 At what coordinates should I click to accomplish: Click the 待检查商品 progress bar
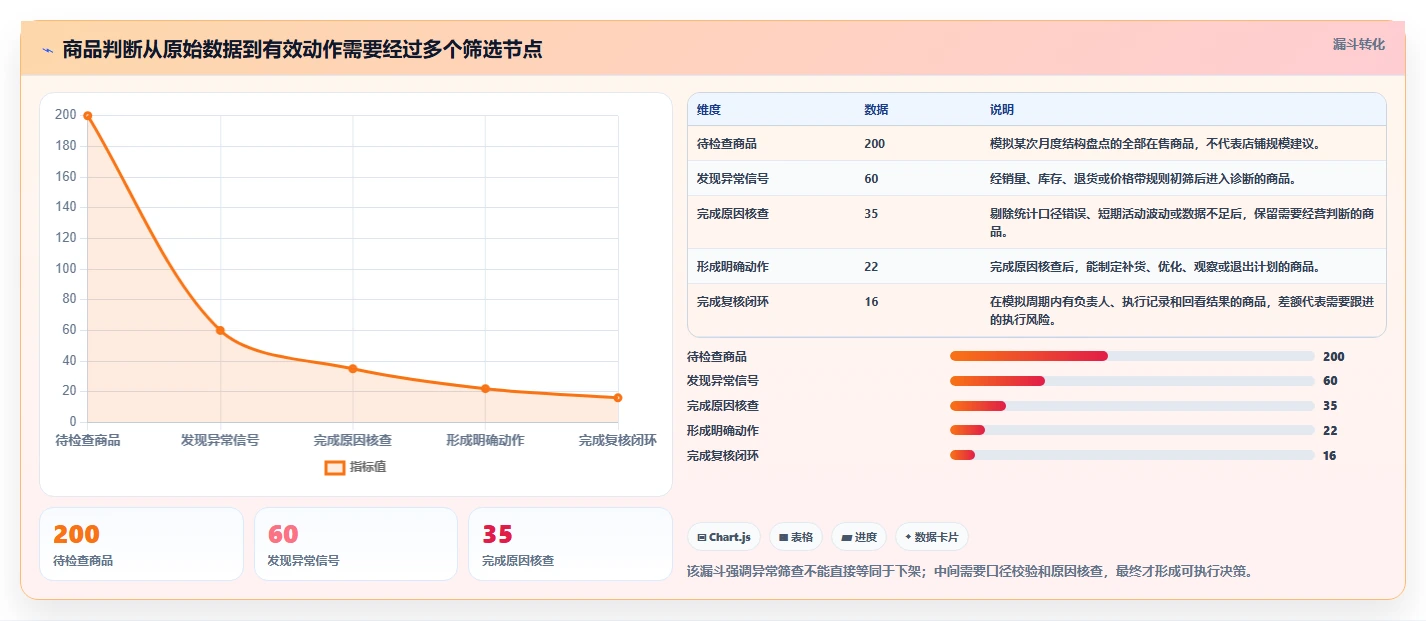[1132, 356]
